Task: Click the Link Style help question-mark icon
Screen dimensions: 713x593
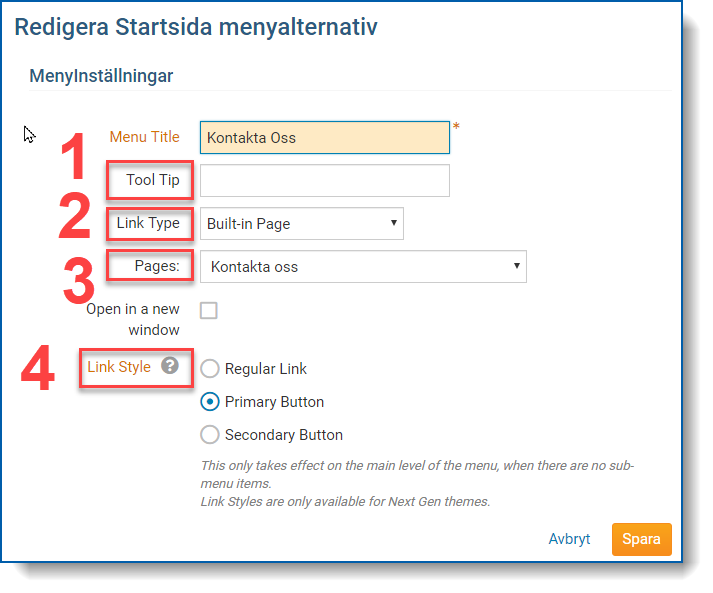Action: click(170, 366)
